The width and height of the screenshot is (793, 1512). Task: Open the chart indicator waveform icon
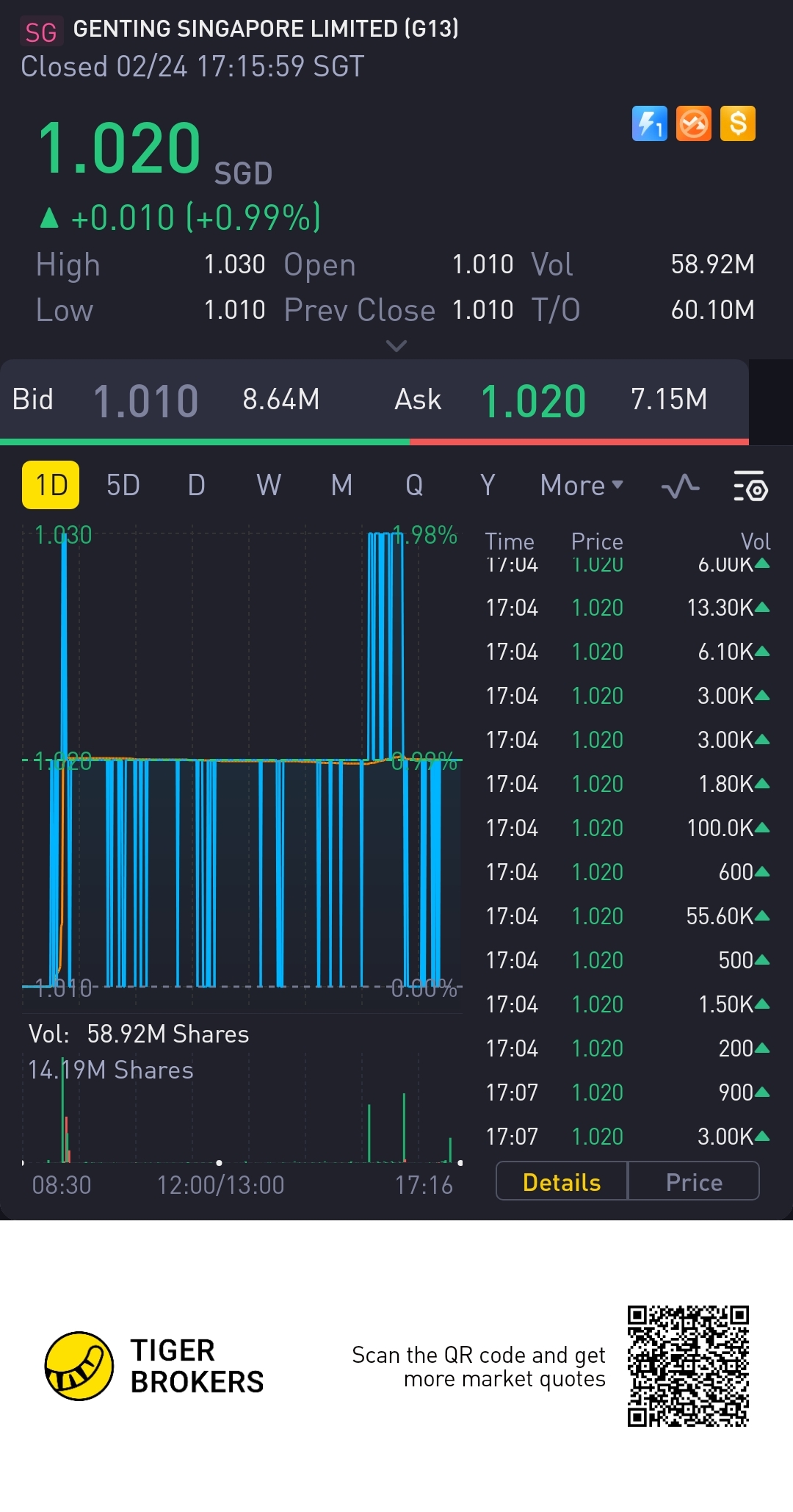[680, 486]
